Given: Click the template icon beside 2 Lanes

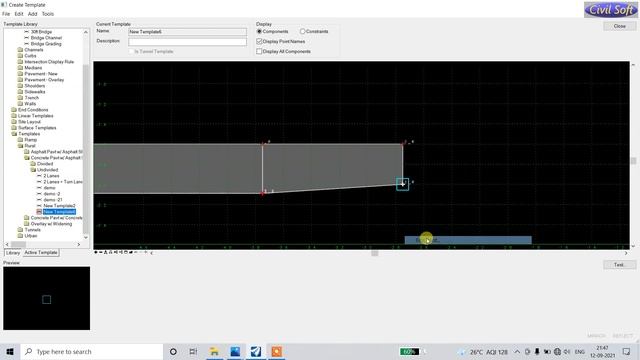Looking at the screenshot, I should click(39, 176).
